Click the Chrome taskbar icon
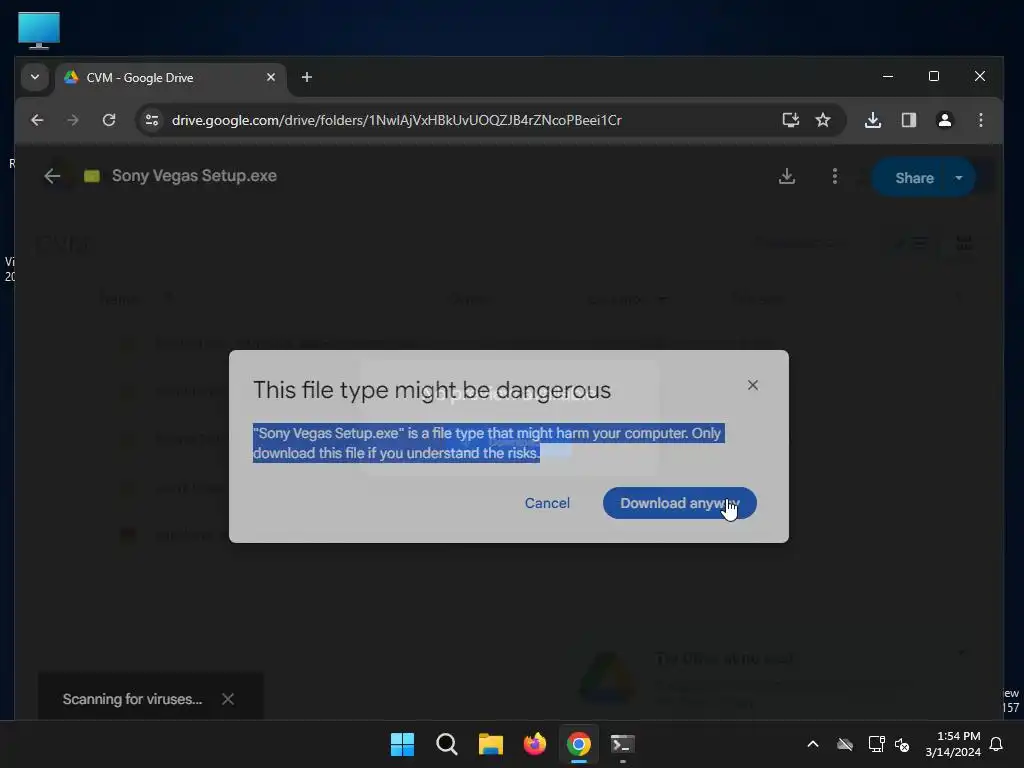Screen dimensions: 1024x768 pyautogui.click(x=579, y=744)
